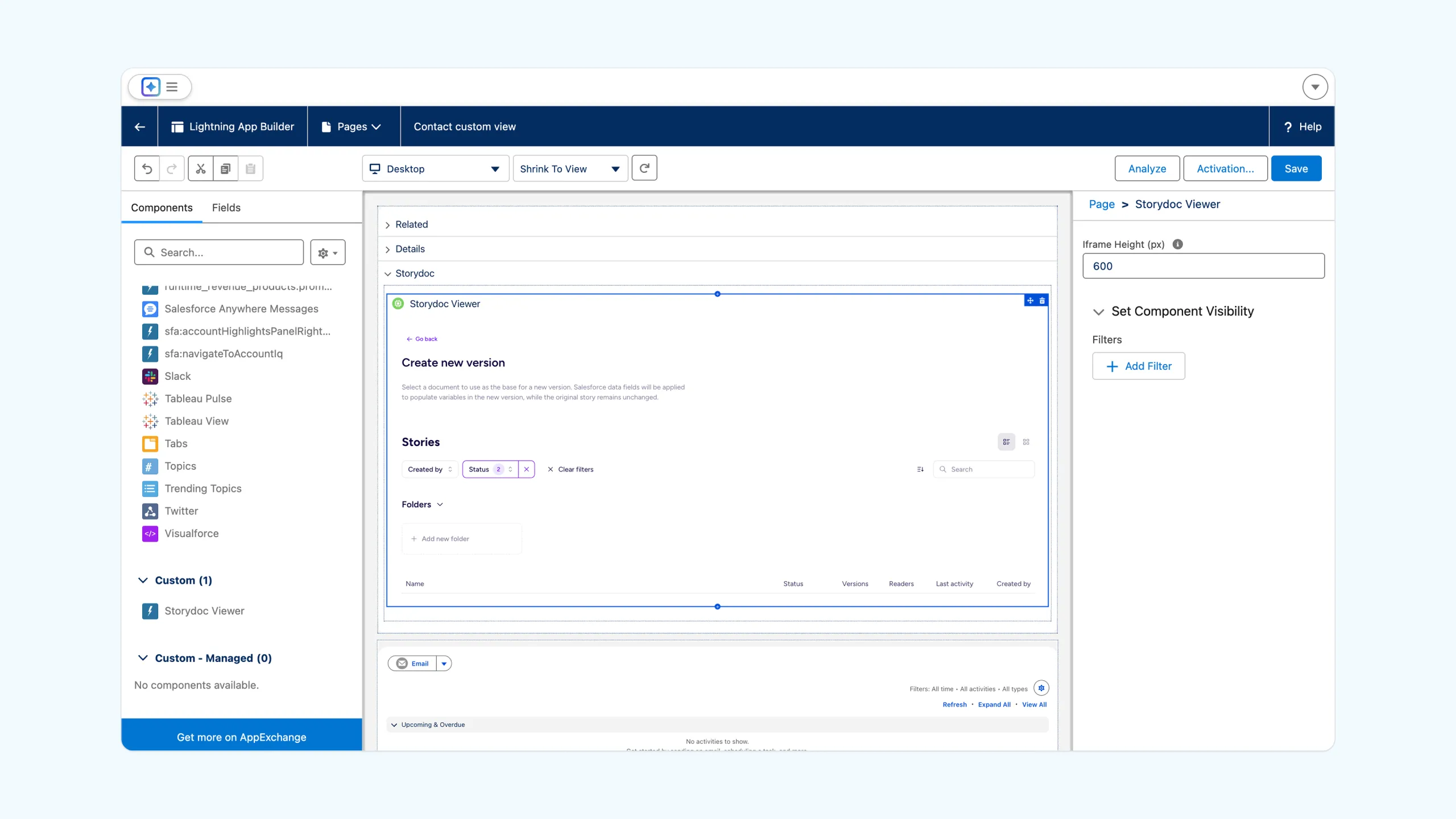Click the info icon beside Iframe Height
Image resolution: width=1456 pixels, height=819 pixels.
pos(1178,244)
